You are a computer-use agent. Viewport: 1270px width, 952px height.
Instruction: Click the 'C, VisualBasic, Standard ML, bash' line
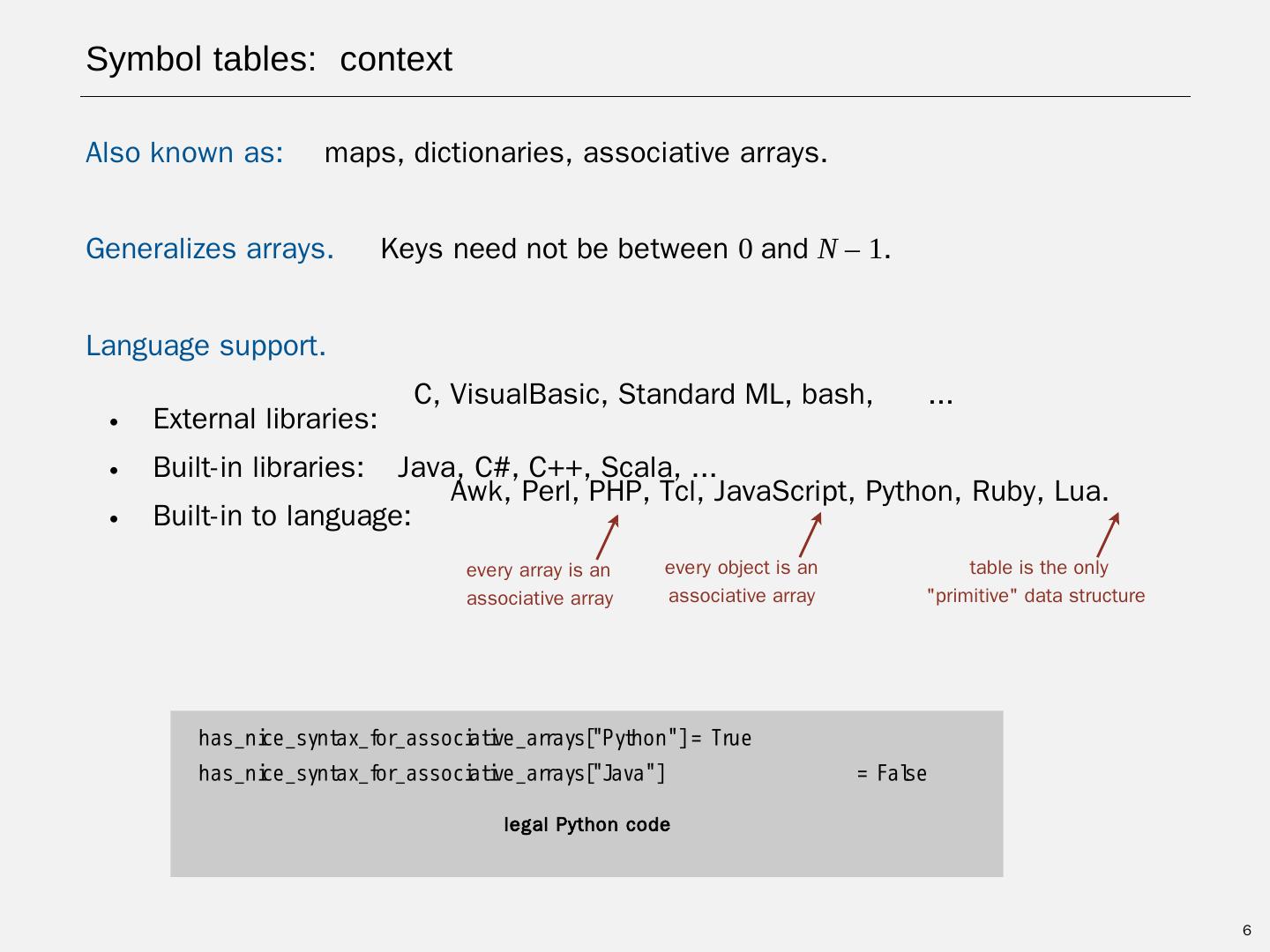(x=643, y=394)
